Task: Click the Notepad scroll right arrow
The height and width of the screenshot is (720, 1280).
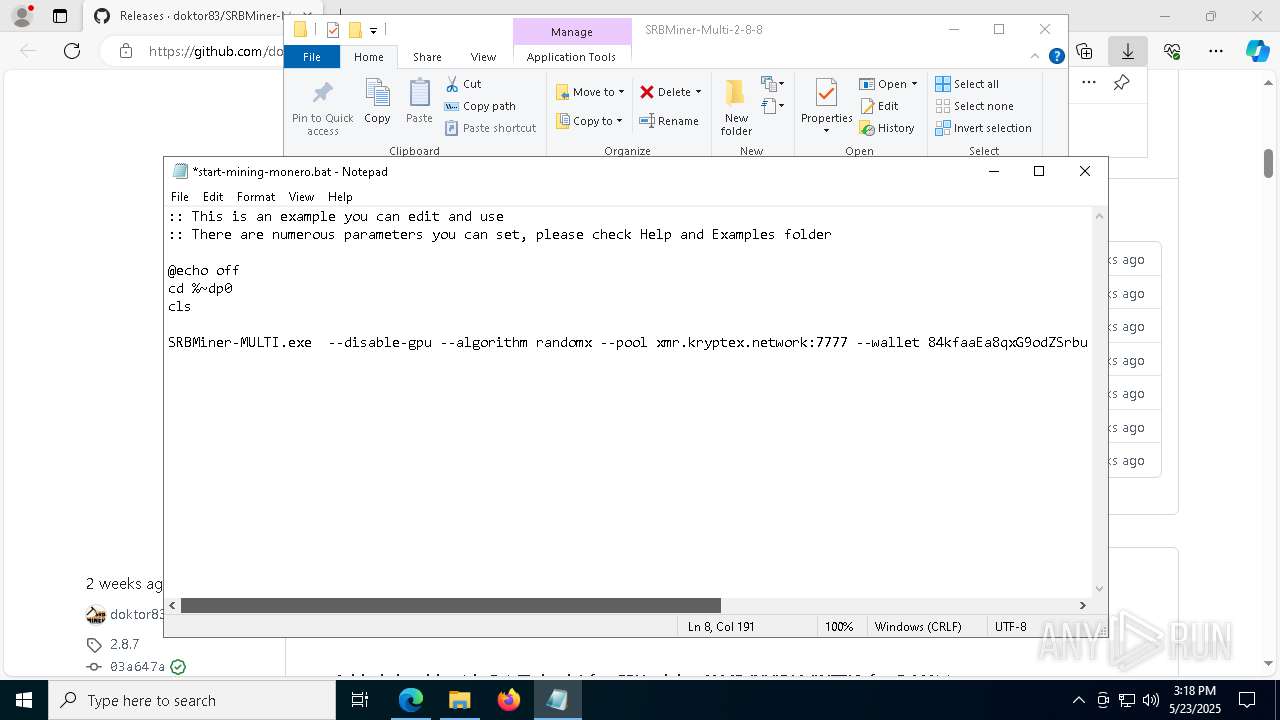Action: tap(1082, 605)
